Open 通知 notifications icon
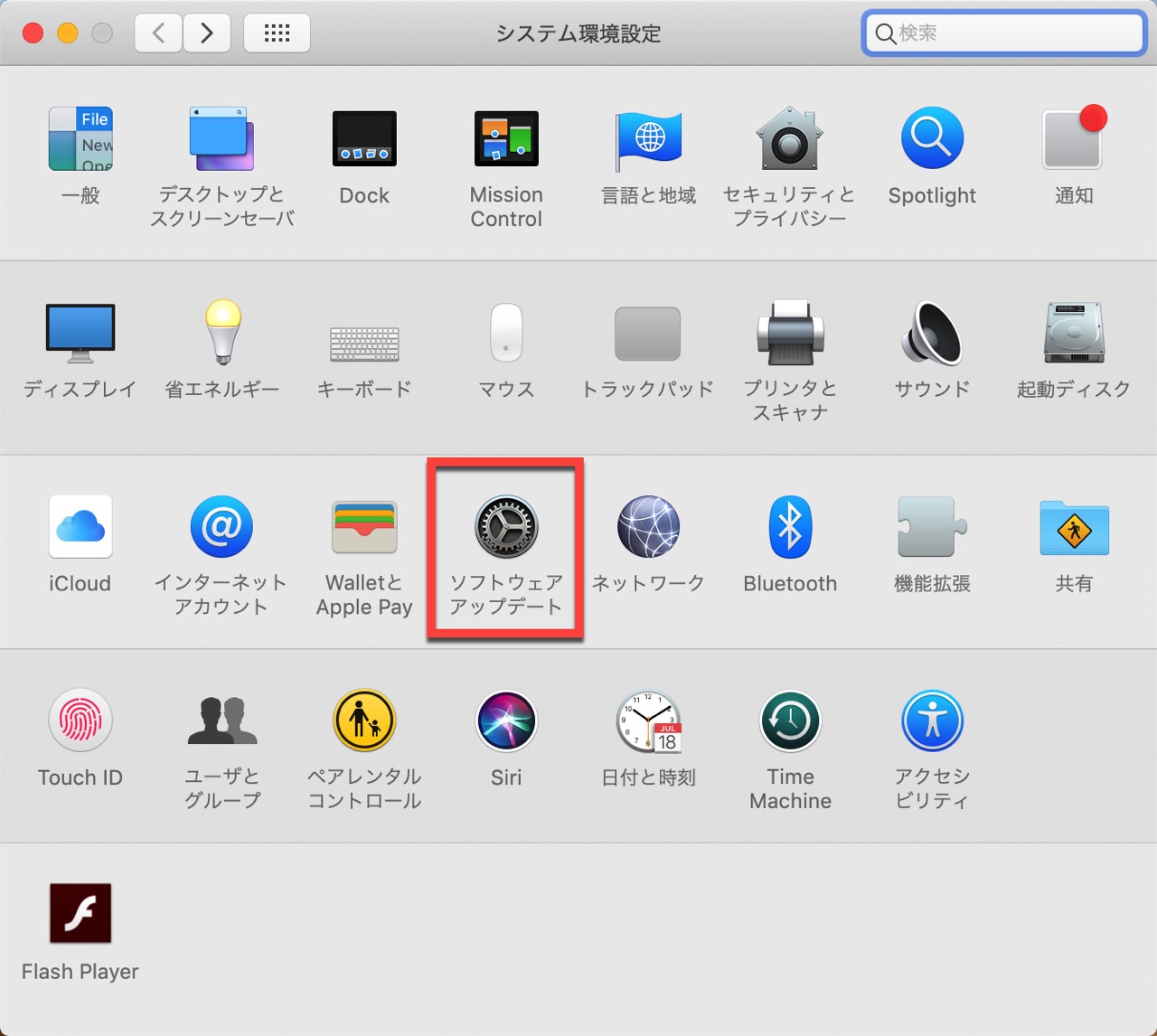Screen dimensions: 1157x1036 pos(1074,138)
